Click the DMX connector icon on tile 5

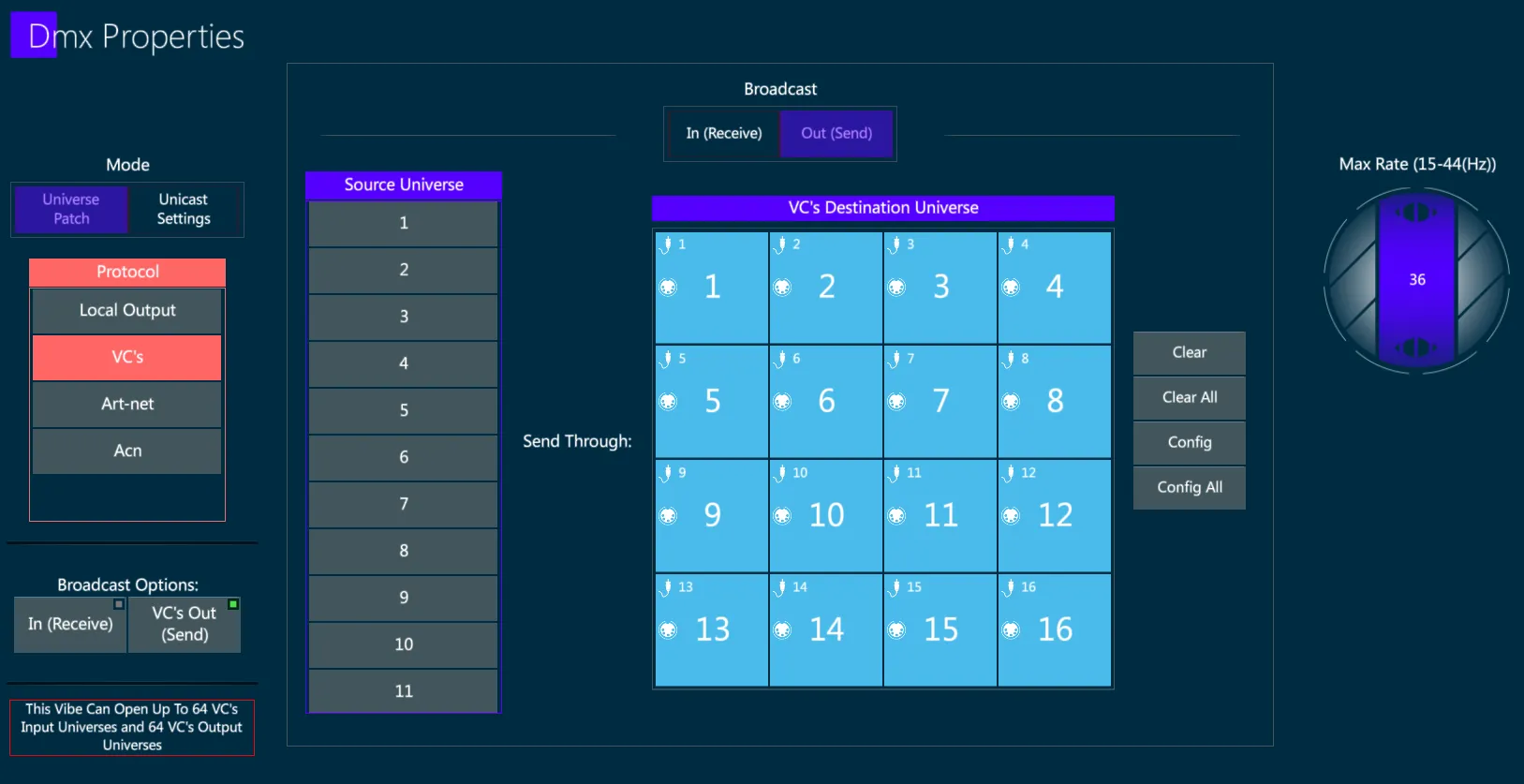(x=668, y=402)
